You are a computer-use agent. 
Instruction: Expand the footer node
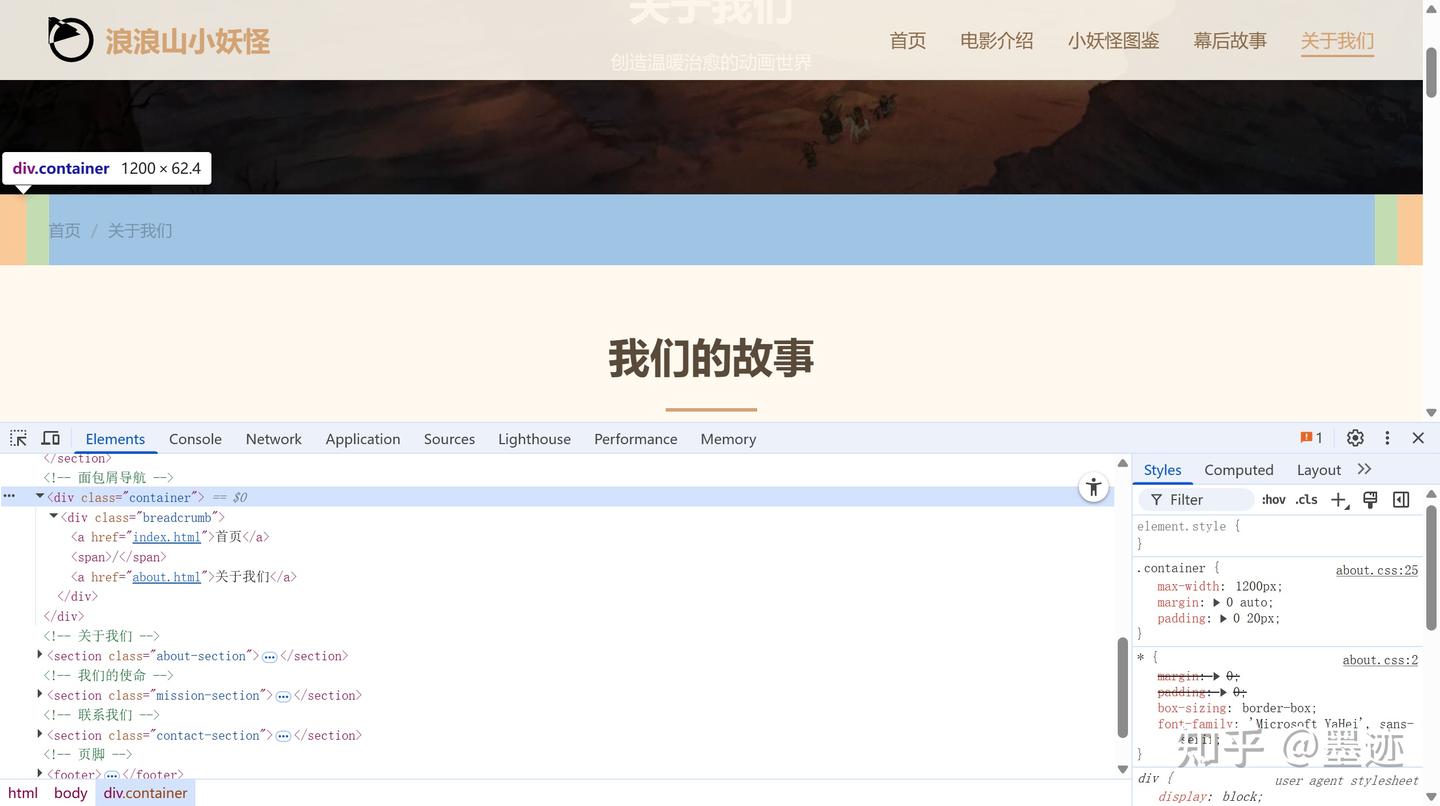pyautogui.click(x=40, y=773)
